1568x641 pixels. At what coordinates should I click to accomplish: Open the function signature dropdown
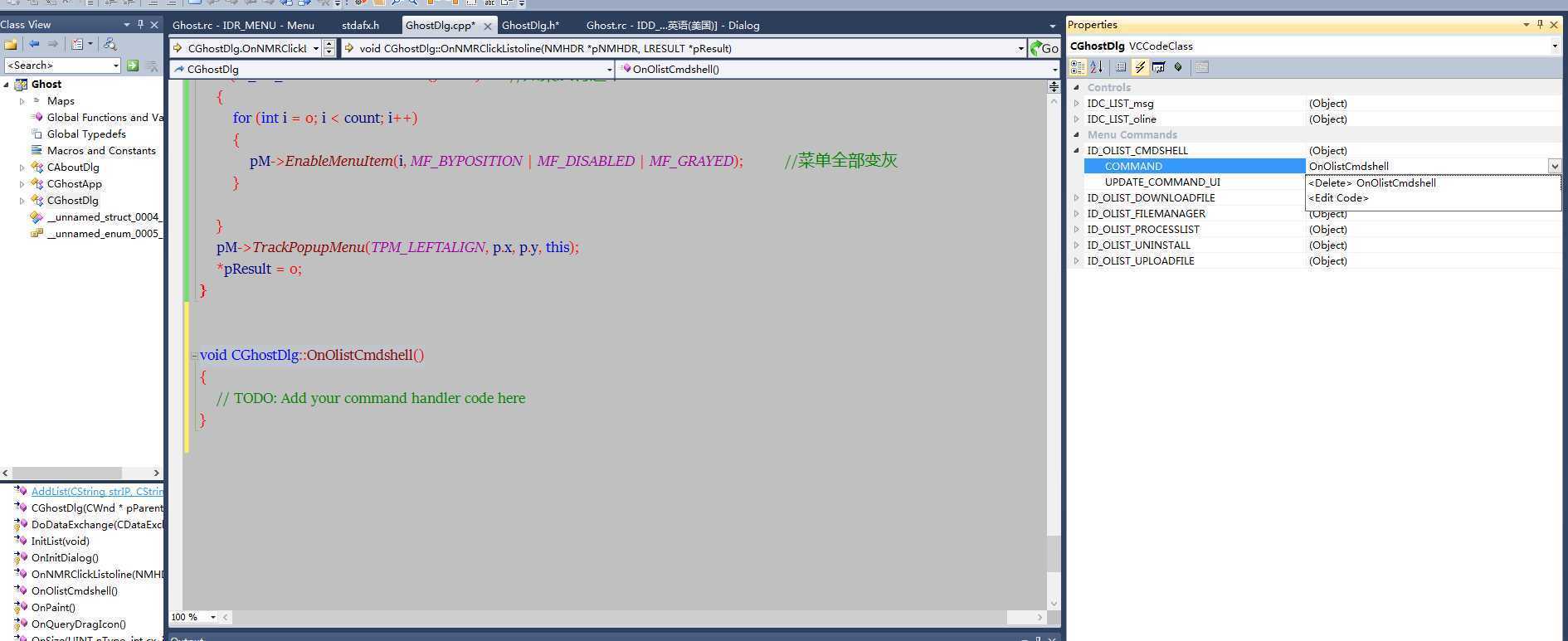(x=1020, y=49)
